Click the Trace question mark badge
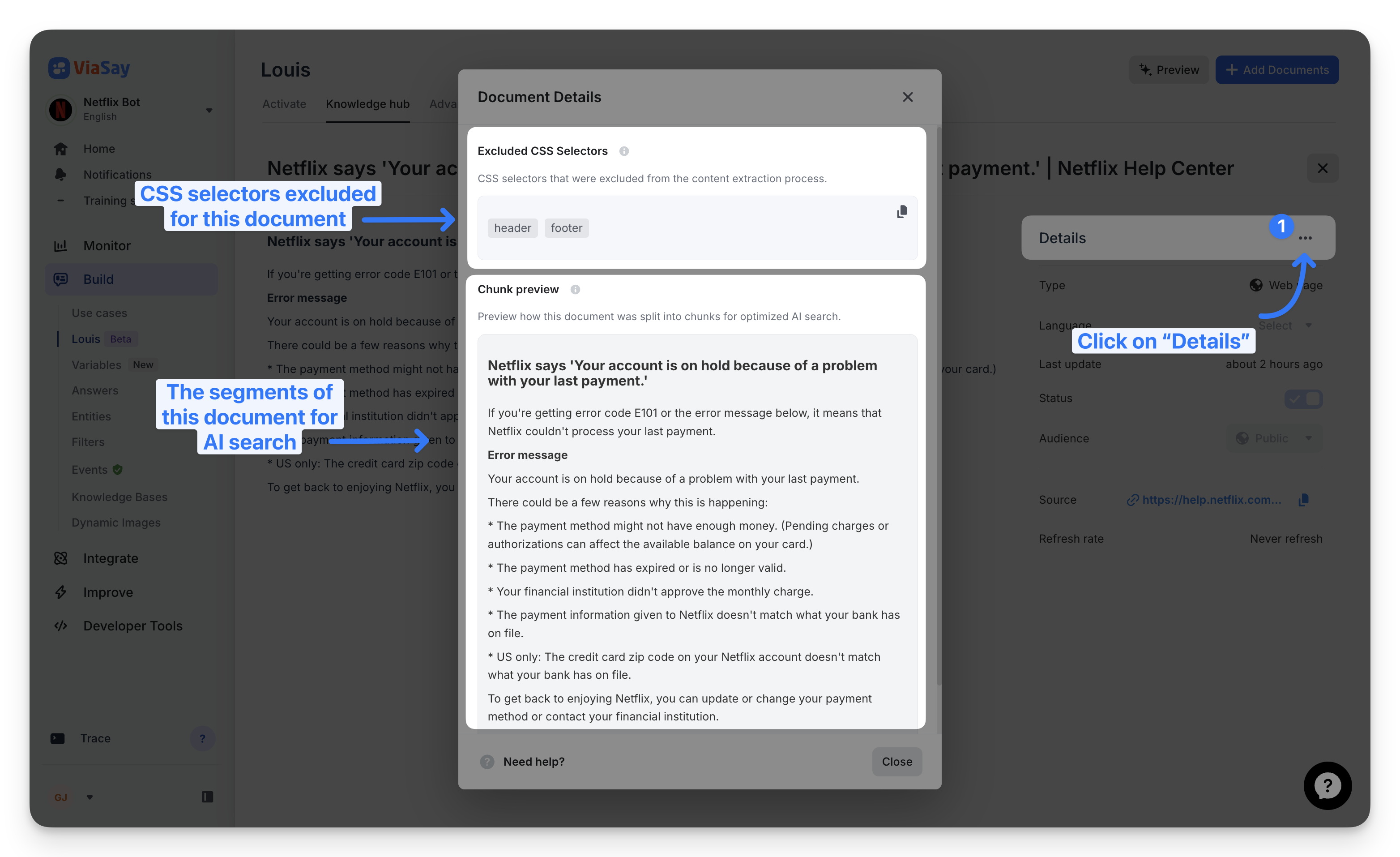 (202, 738)
